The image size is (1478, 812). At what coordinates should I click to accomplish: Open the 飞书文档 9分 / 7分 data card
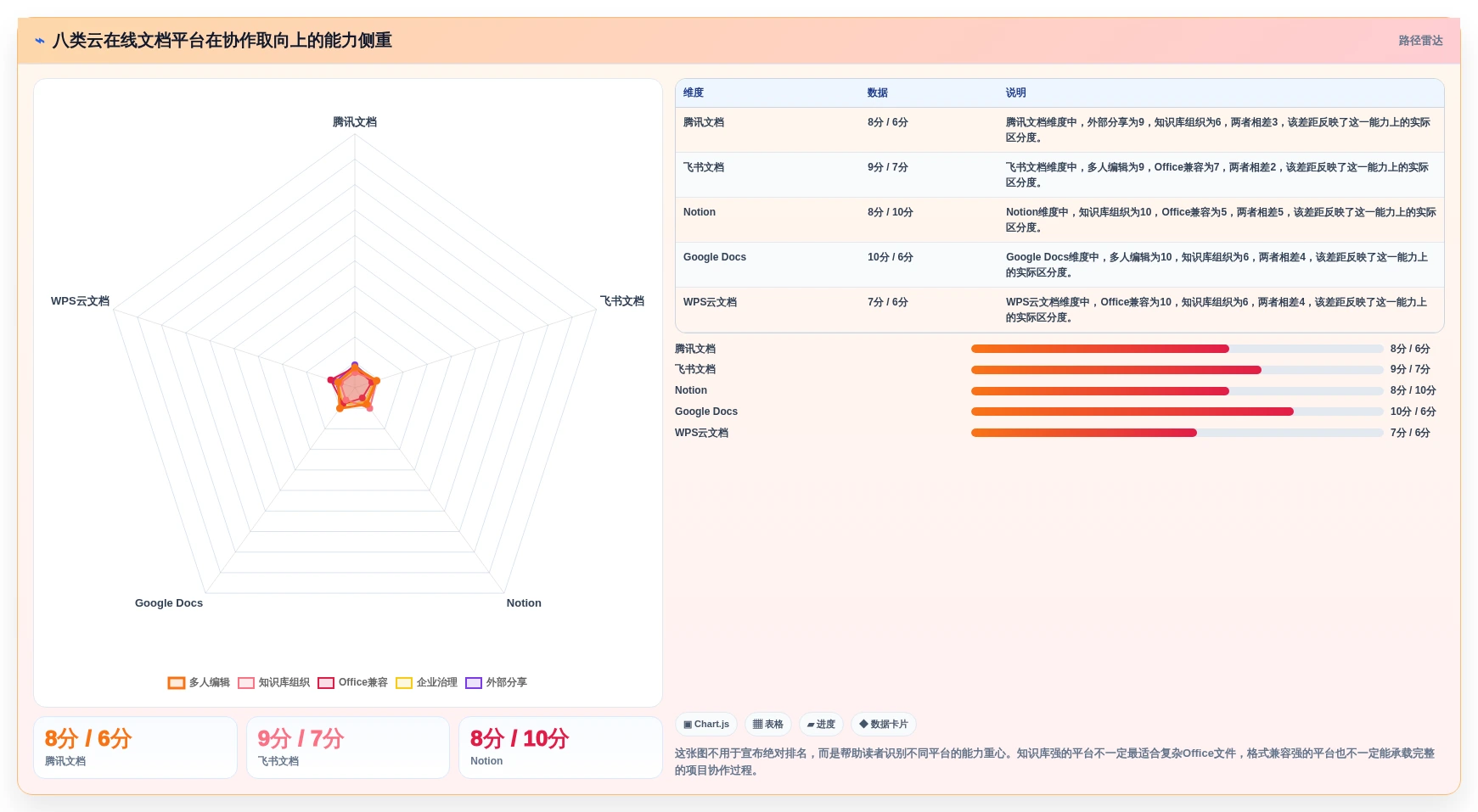click(x=348, y=748)
